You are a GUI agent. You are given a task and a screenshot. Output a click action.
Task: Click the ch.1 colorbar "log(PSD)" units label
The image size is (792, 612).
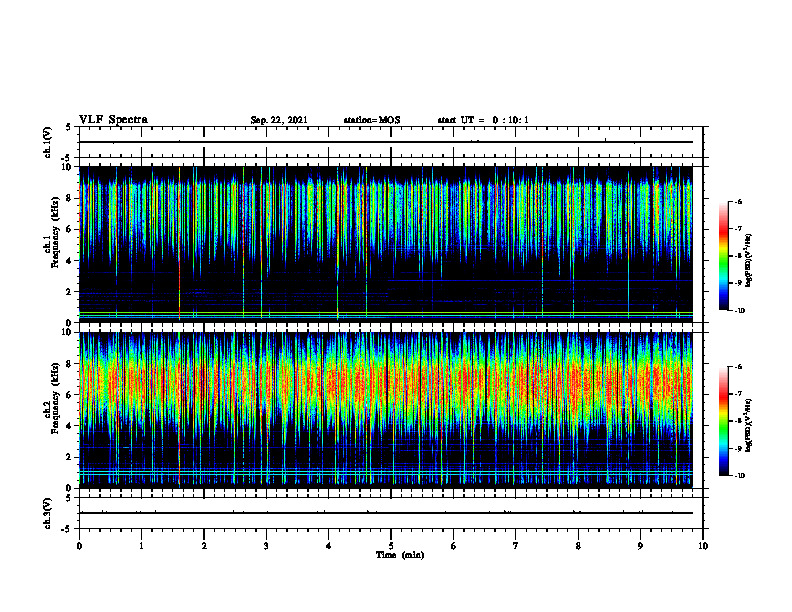point(750,260)
